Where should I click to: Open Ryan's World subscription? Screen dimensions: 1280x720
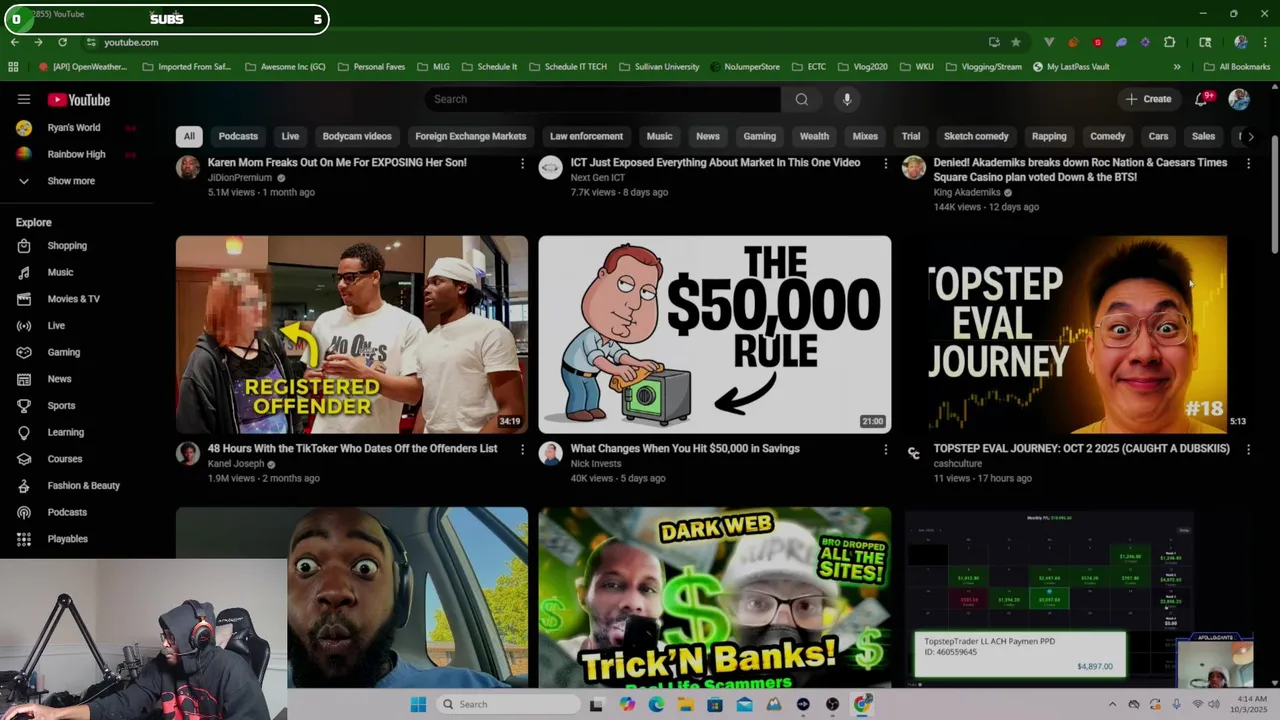(74, 128)
